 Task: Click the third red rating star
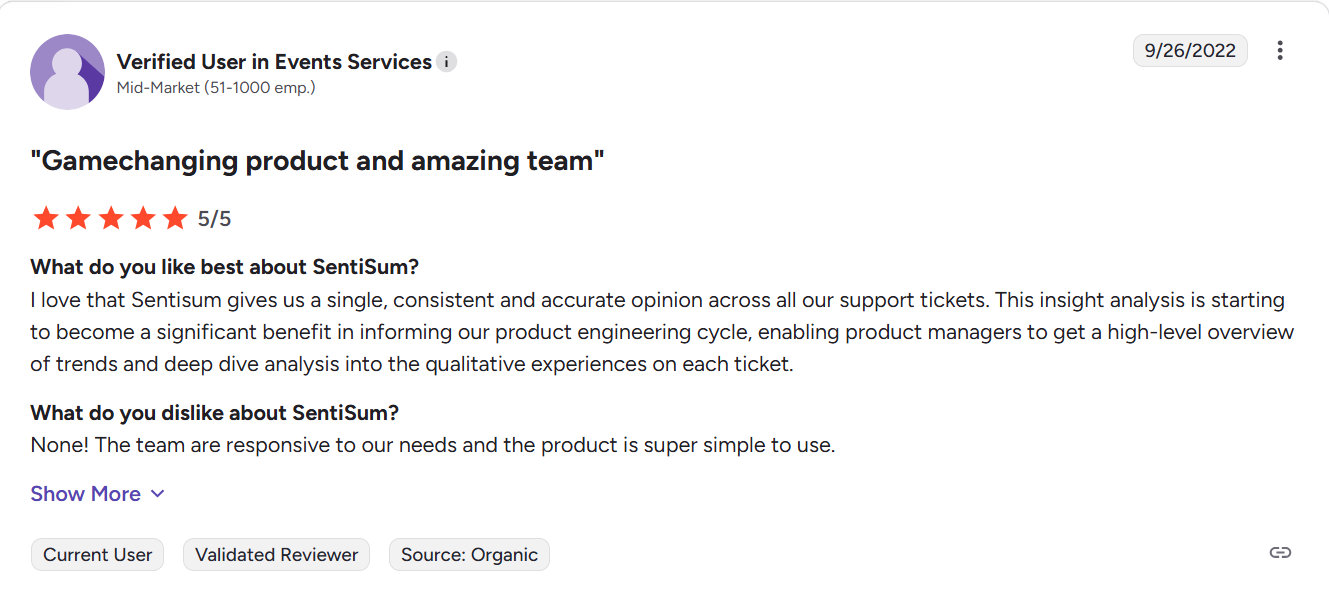(x=111, y=218)
